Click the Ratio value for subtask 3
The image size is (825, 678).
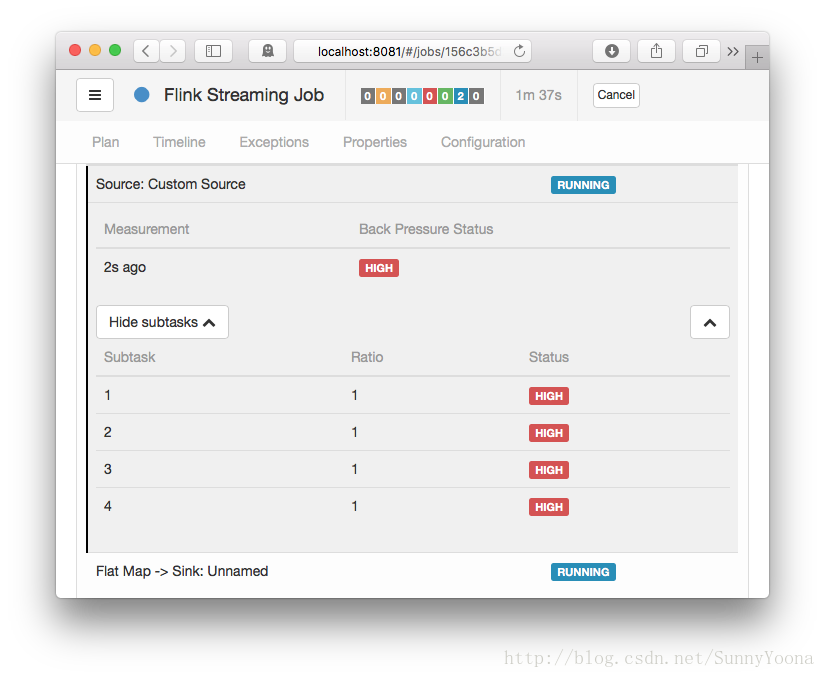[x=355, y=469]
